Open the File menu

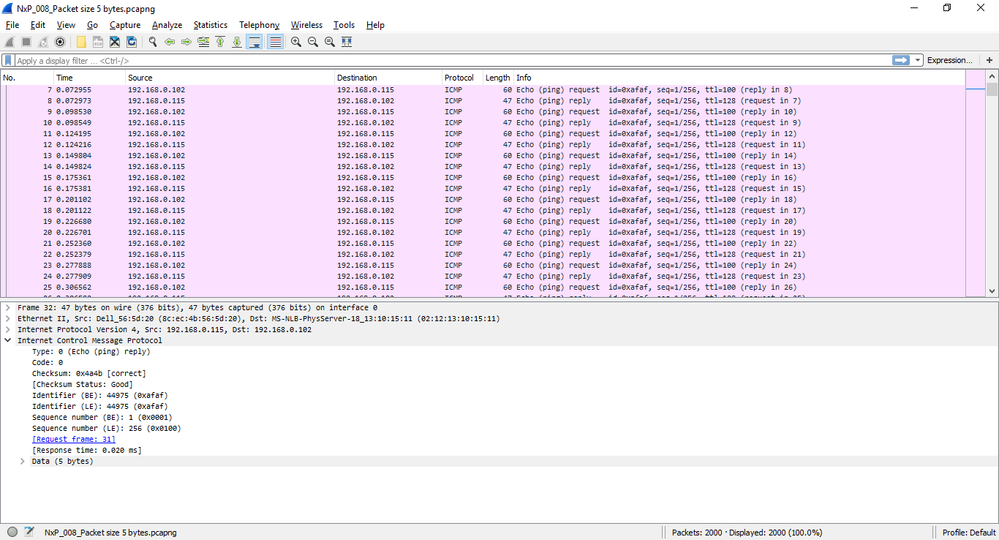click(12, 25)
